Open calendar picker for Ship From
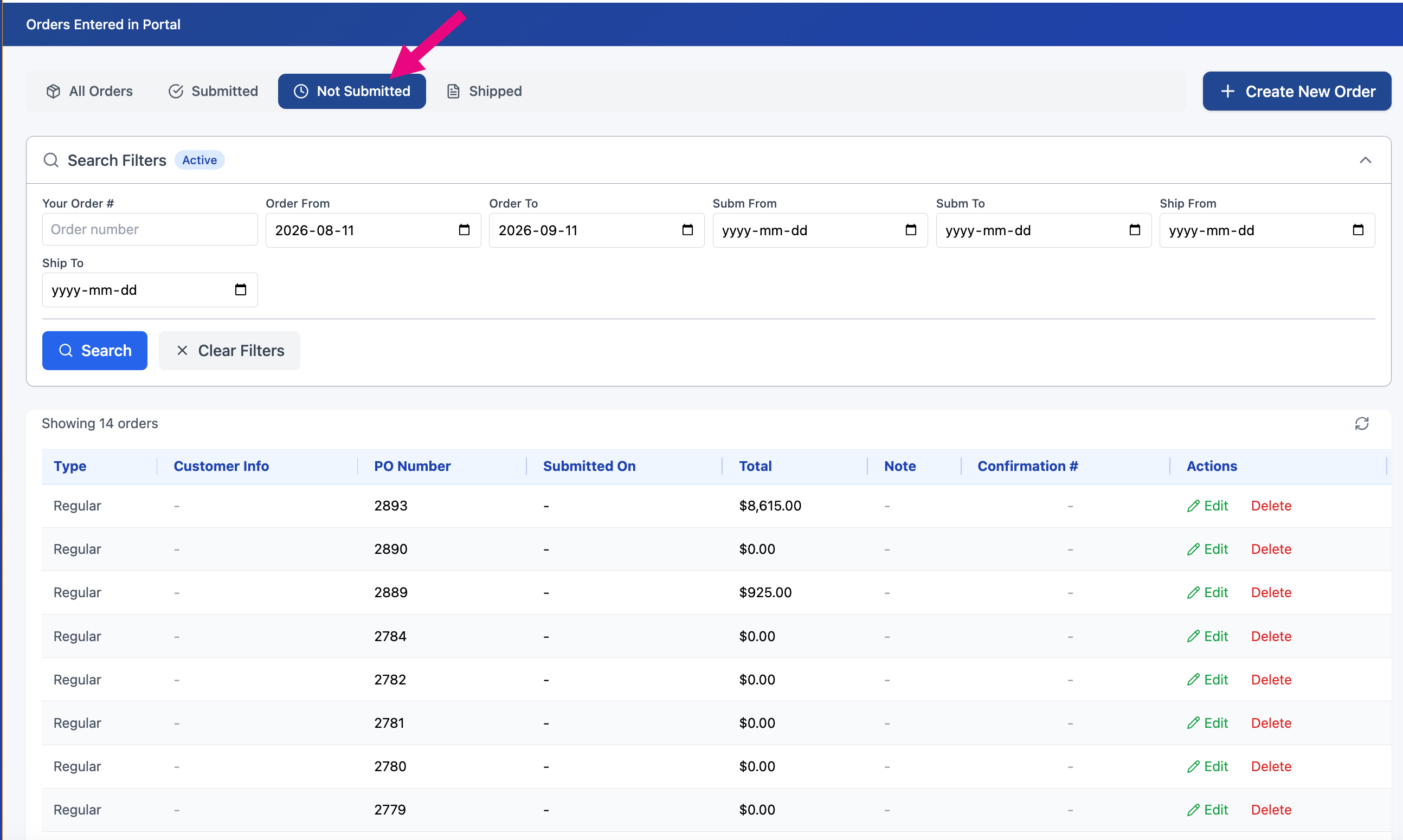This screenshot has height=840, width=1403. 1357,230
